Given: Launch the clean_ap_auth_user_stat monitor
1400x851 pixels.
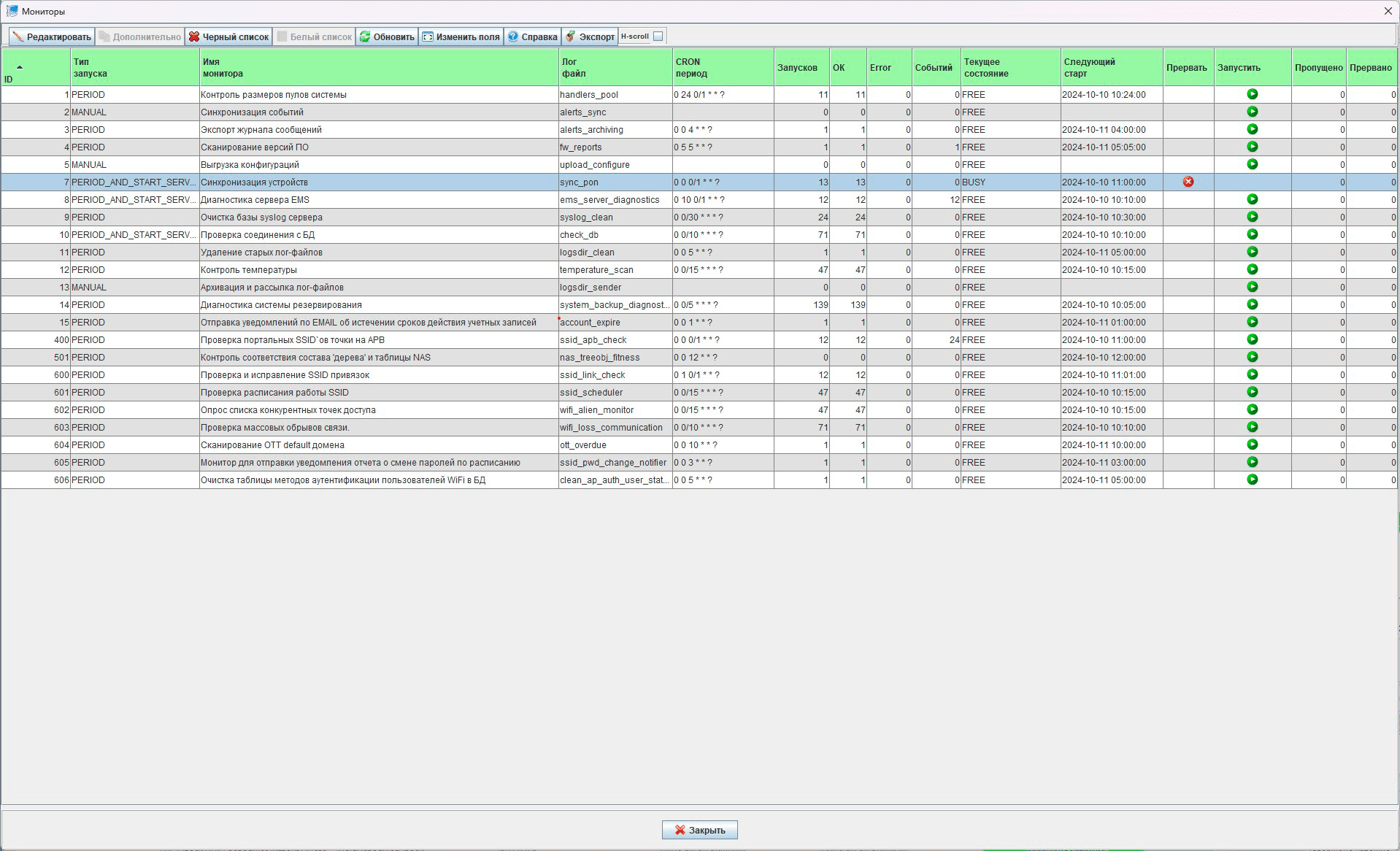Looking at the screenshot, I should 1252,480.
